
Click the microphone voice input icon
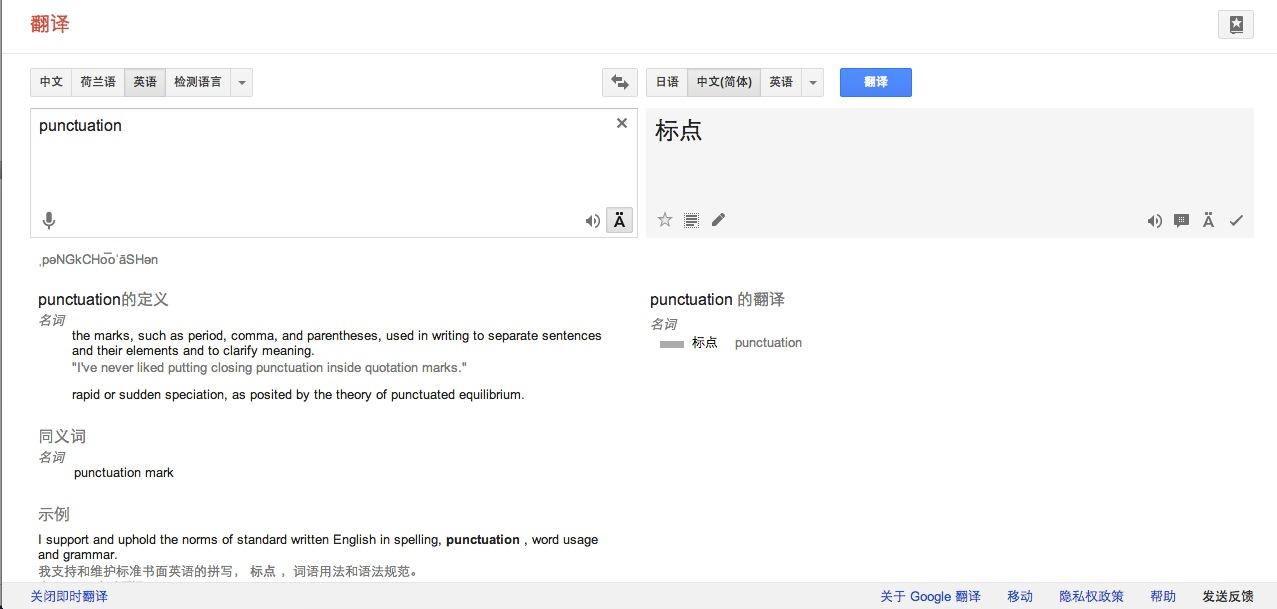pyautogui.click(x=48, y=221)
